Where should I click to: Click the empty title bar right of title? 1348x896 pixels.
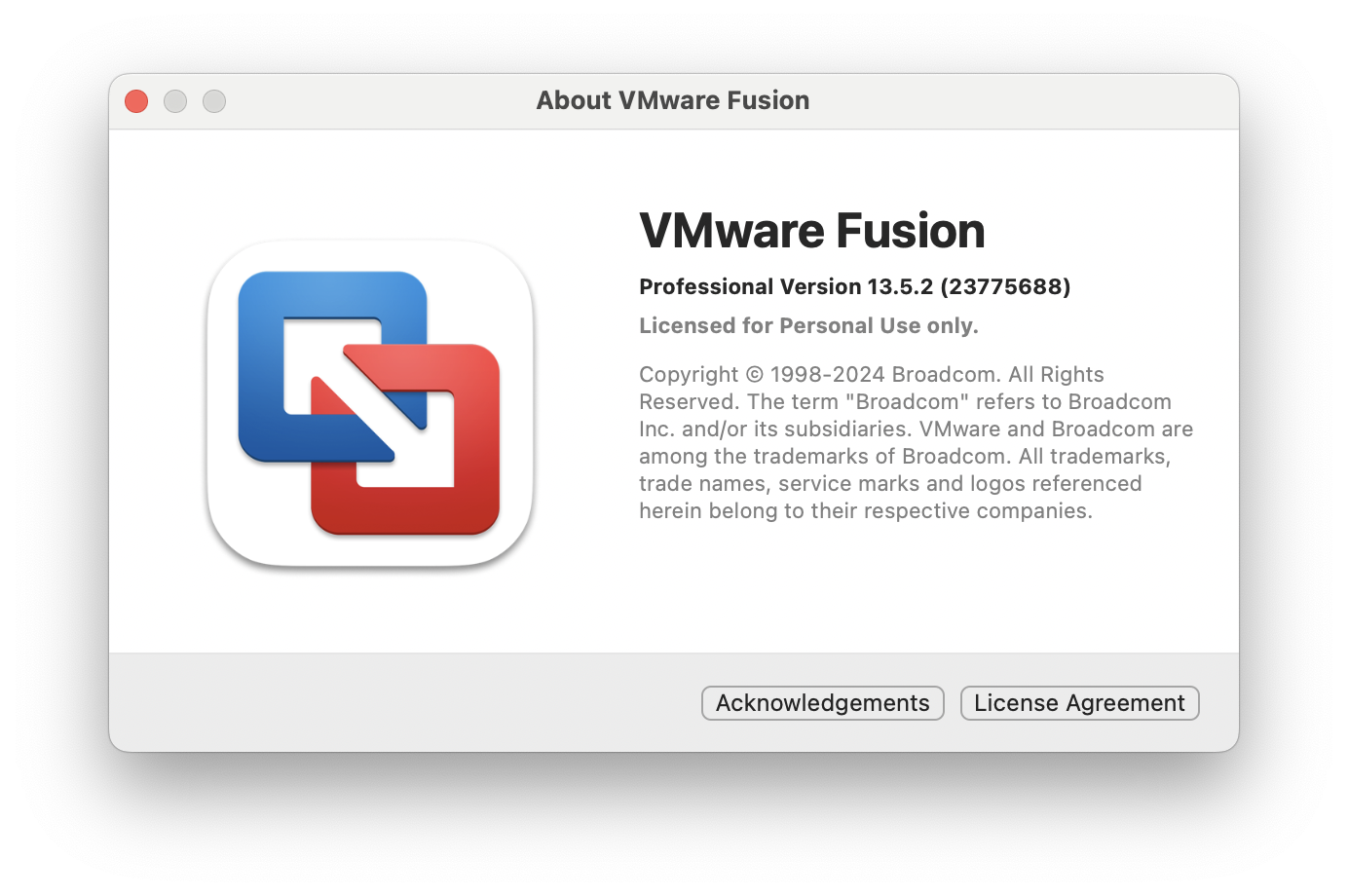coord(1023,101)
